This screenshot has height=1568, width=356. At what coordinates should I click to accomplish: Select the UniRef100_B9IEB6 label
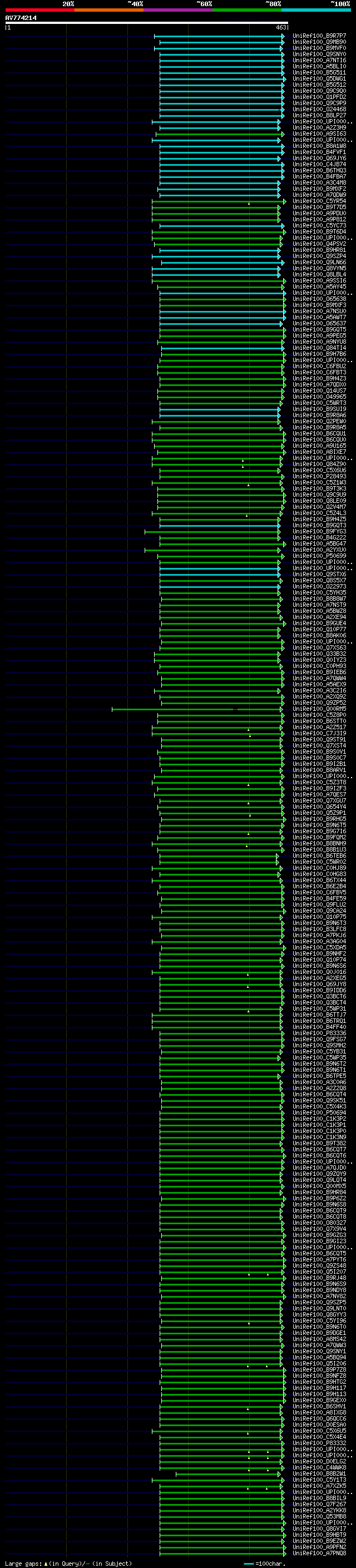319,672
